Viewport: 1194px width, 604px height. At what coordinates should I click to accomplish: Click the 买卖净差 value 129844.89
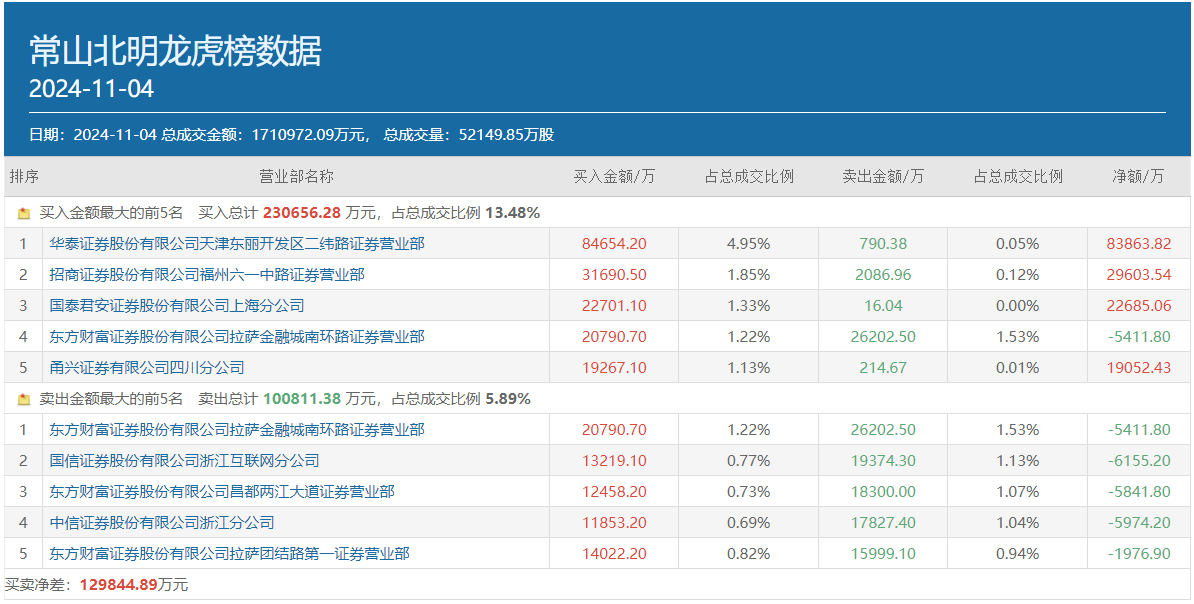118,585
